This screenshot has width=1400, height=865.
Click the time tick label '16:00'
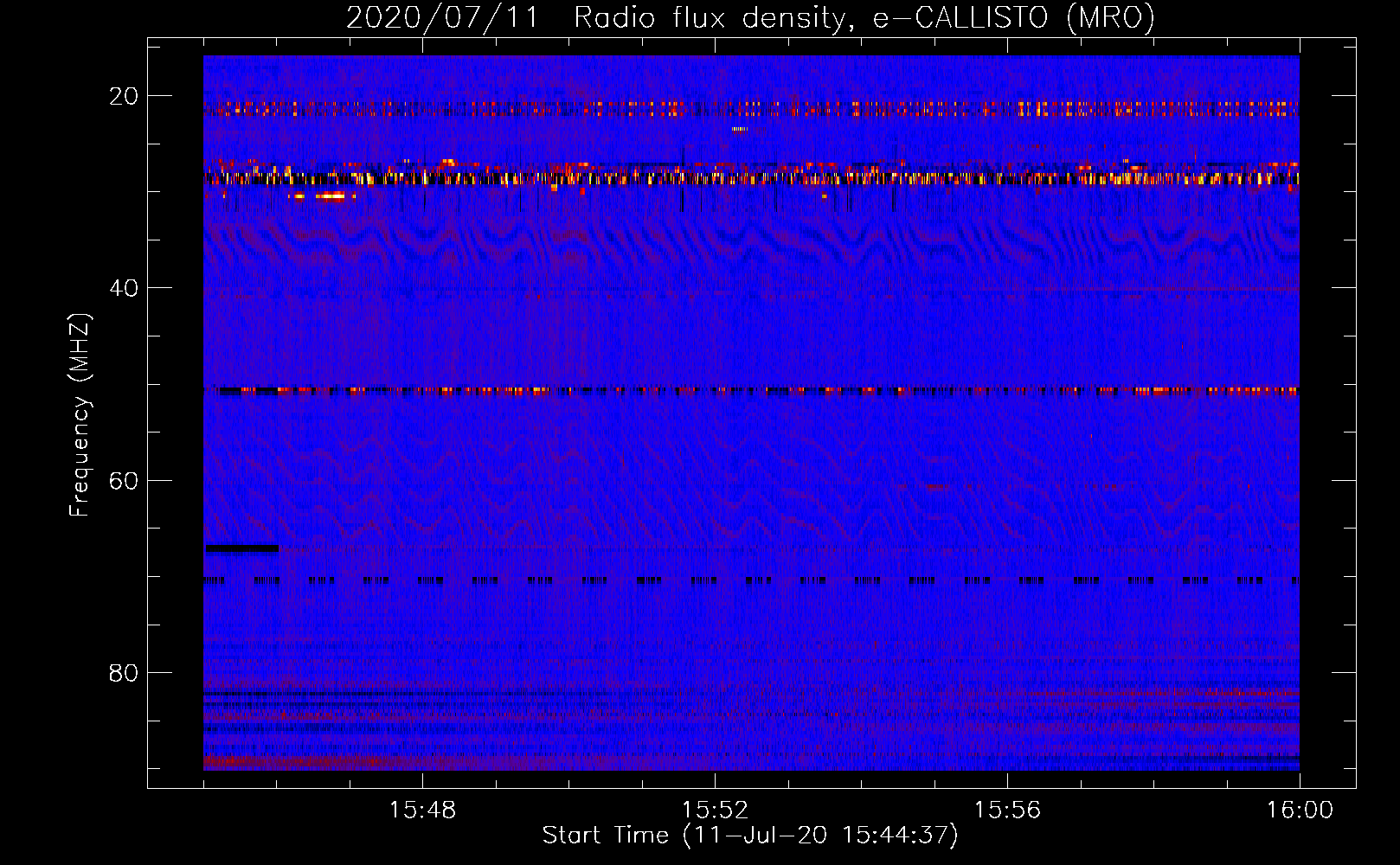[1300, 811]
